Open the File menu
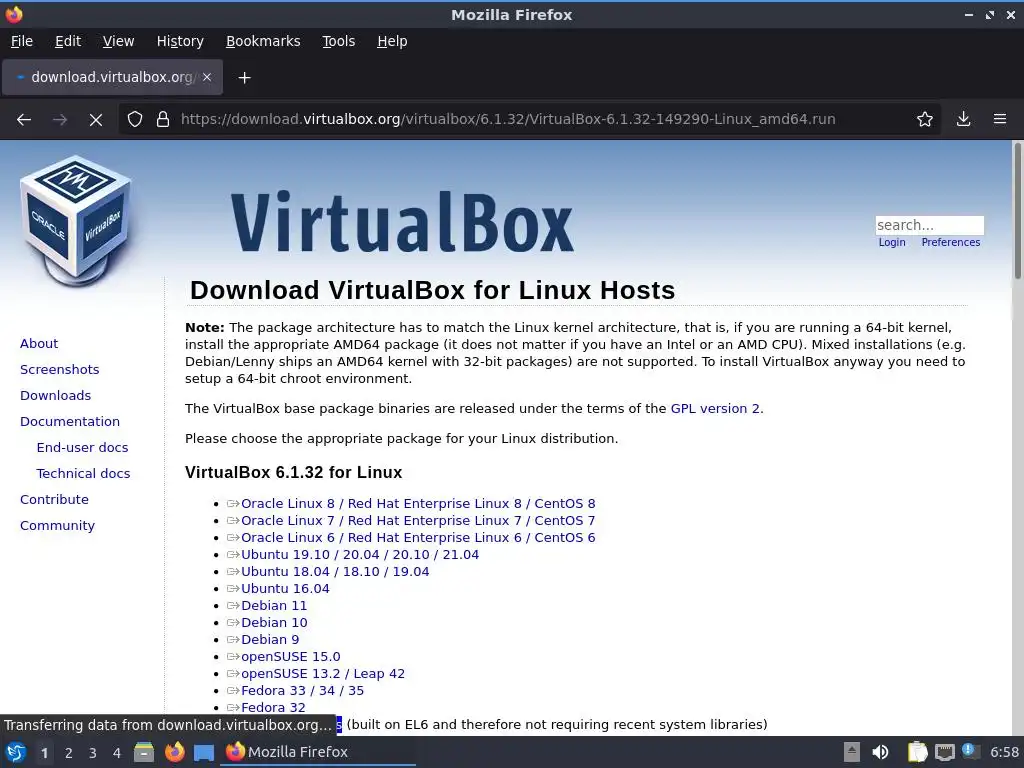Viewport: 1024px width, 768px height. point(22,41)
